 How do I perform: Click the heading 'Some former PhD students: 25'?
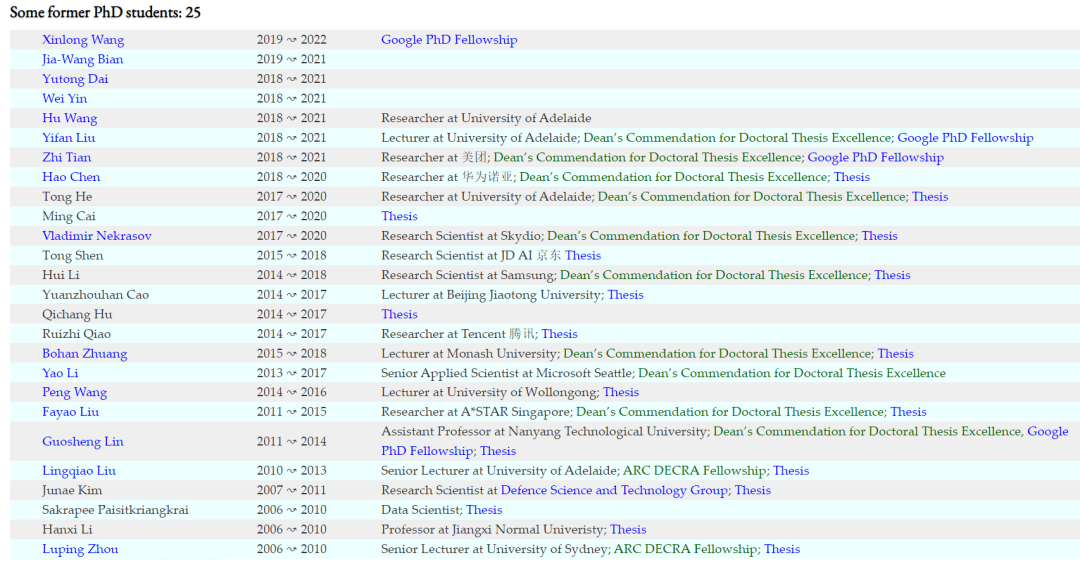pyautogui.click(x=105, y=12)
